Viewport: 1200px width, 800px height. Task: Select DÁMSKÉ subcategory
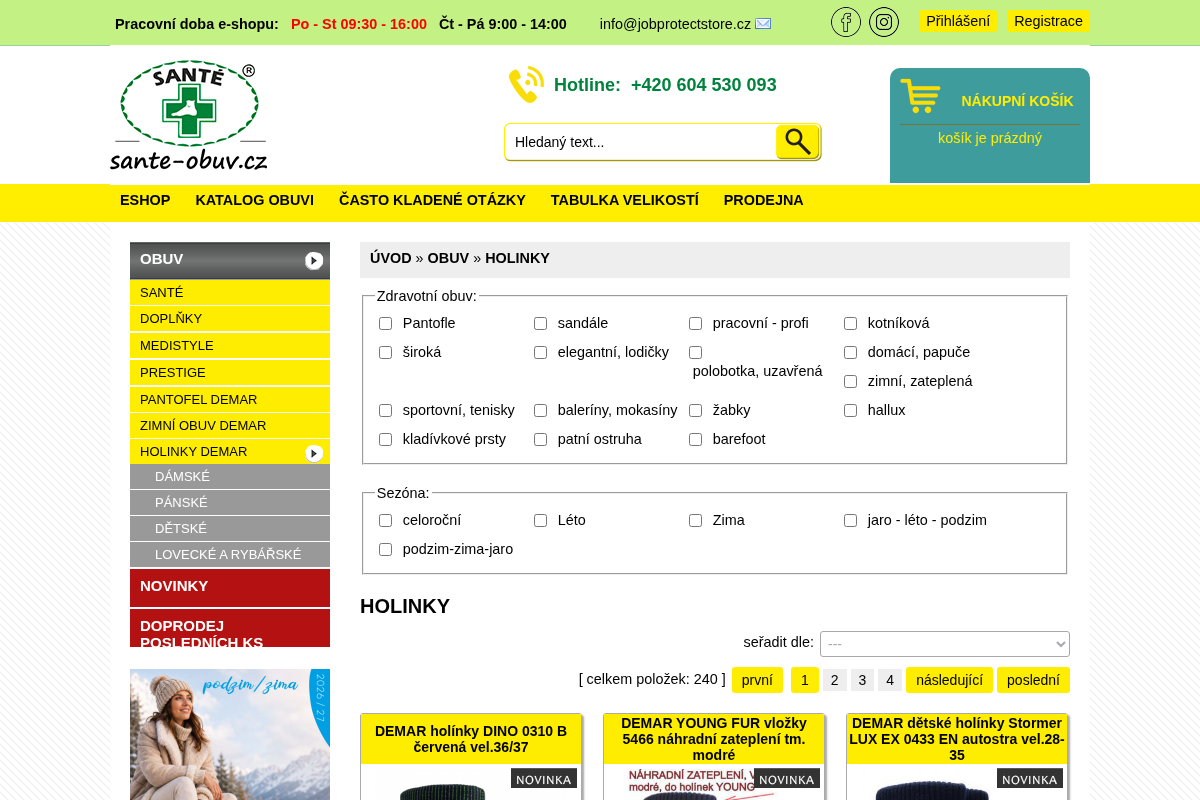pyautogui.click(x=230, y=477)
